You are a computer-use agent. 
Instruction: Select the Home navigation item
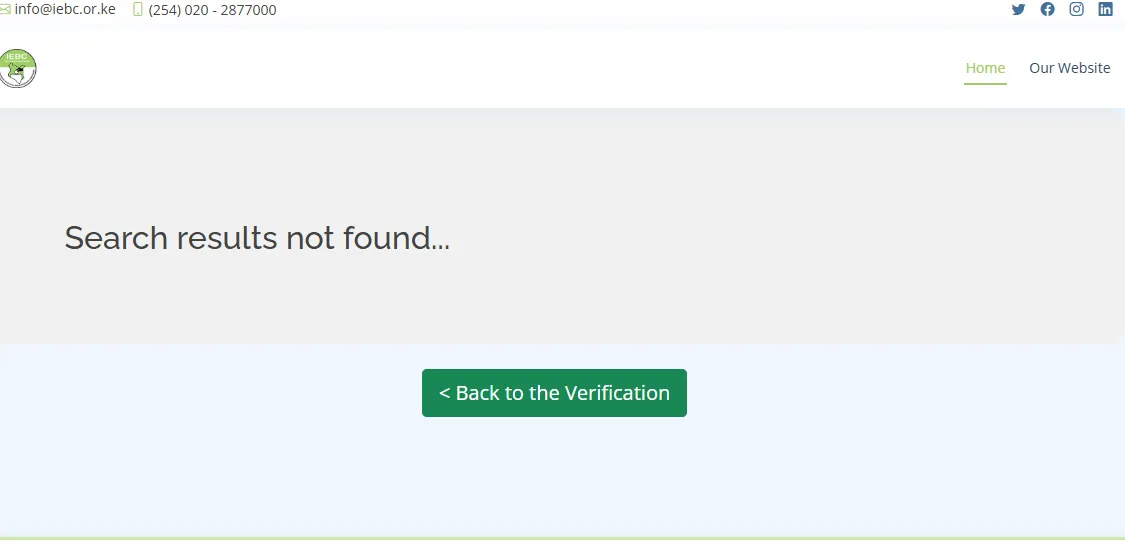point(985,68)
